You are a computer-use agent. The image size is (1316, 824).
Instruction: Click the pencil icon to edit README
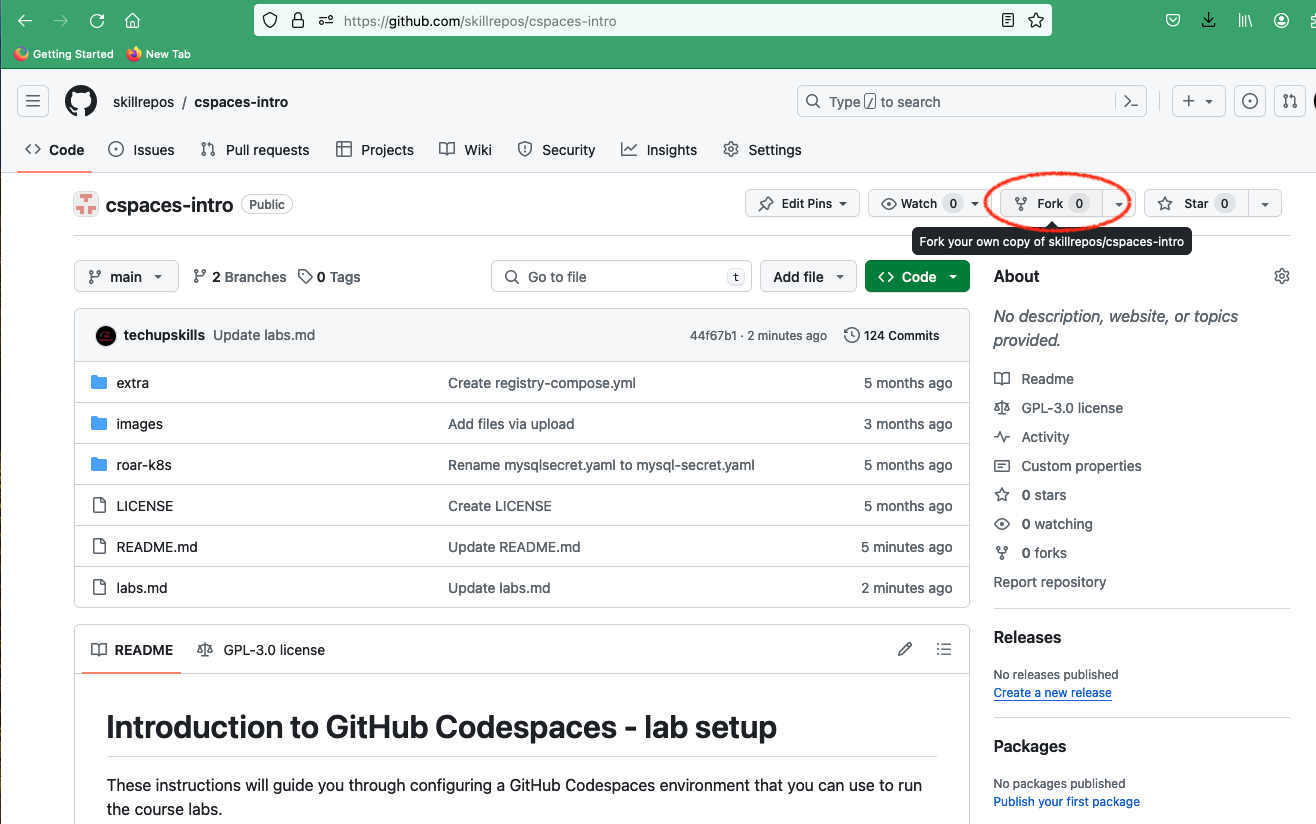(x=905, y=649)
